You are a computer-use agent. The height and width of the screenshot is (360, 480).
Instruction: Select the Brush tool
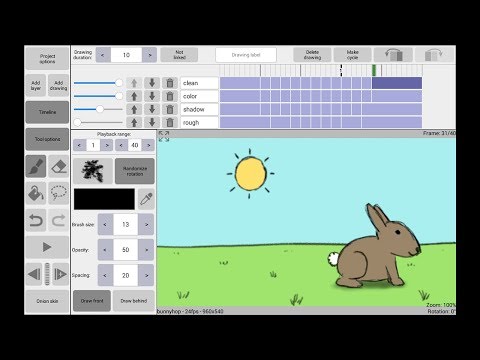click(36, 166)
